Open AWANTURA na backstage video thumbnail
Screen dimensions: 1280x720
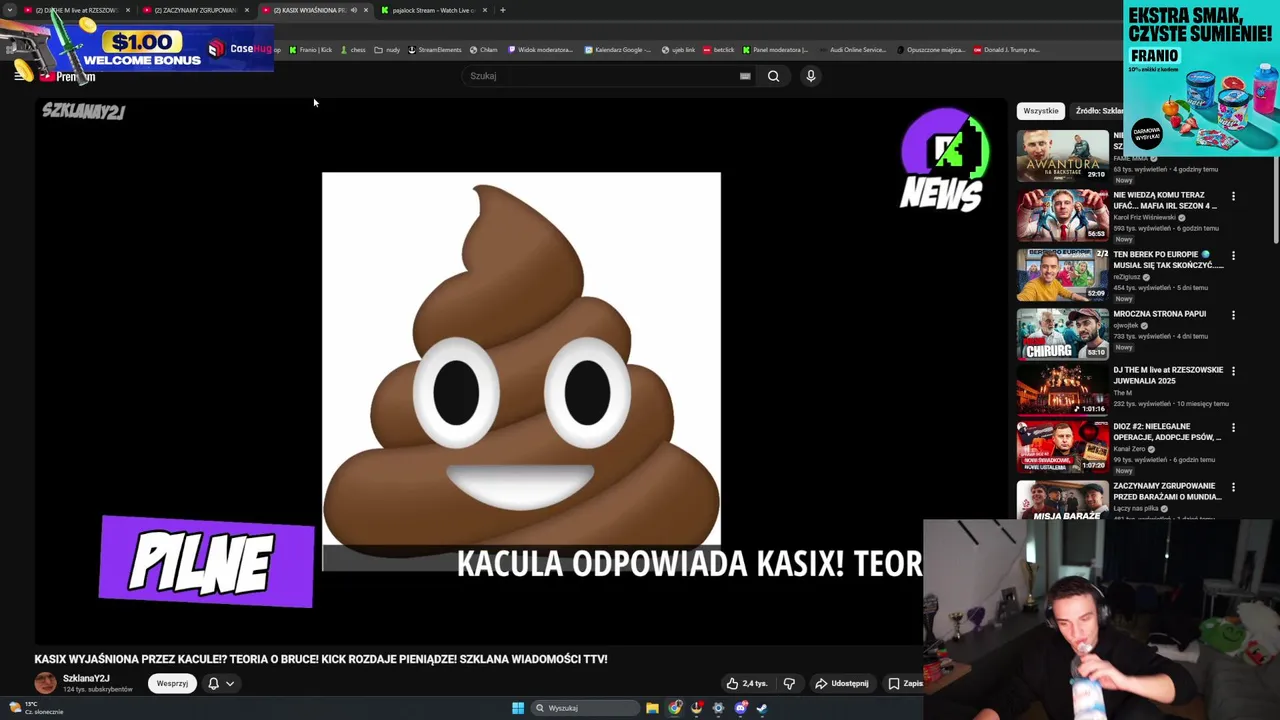[x=1063, y=156]
